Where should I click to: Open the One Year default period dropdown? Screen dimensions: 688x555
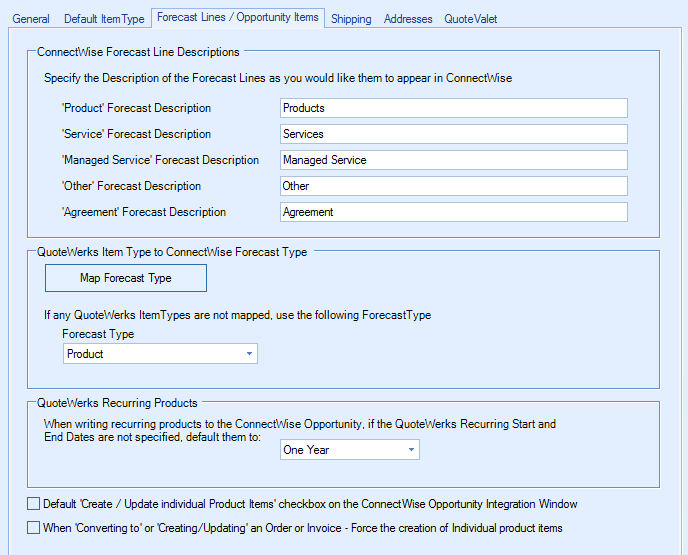coord(411,450)
